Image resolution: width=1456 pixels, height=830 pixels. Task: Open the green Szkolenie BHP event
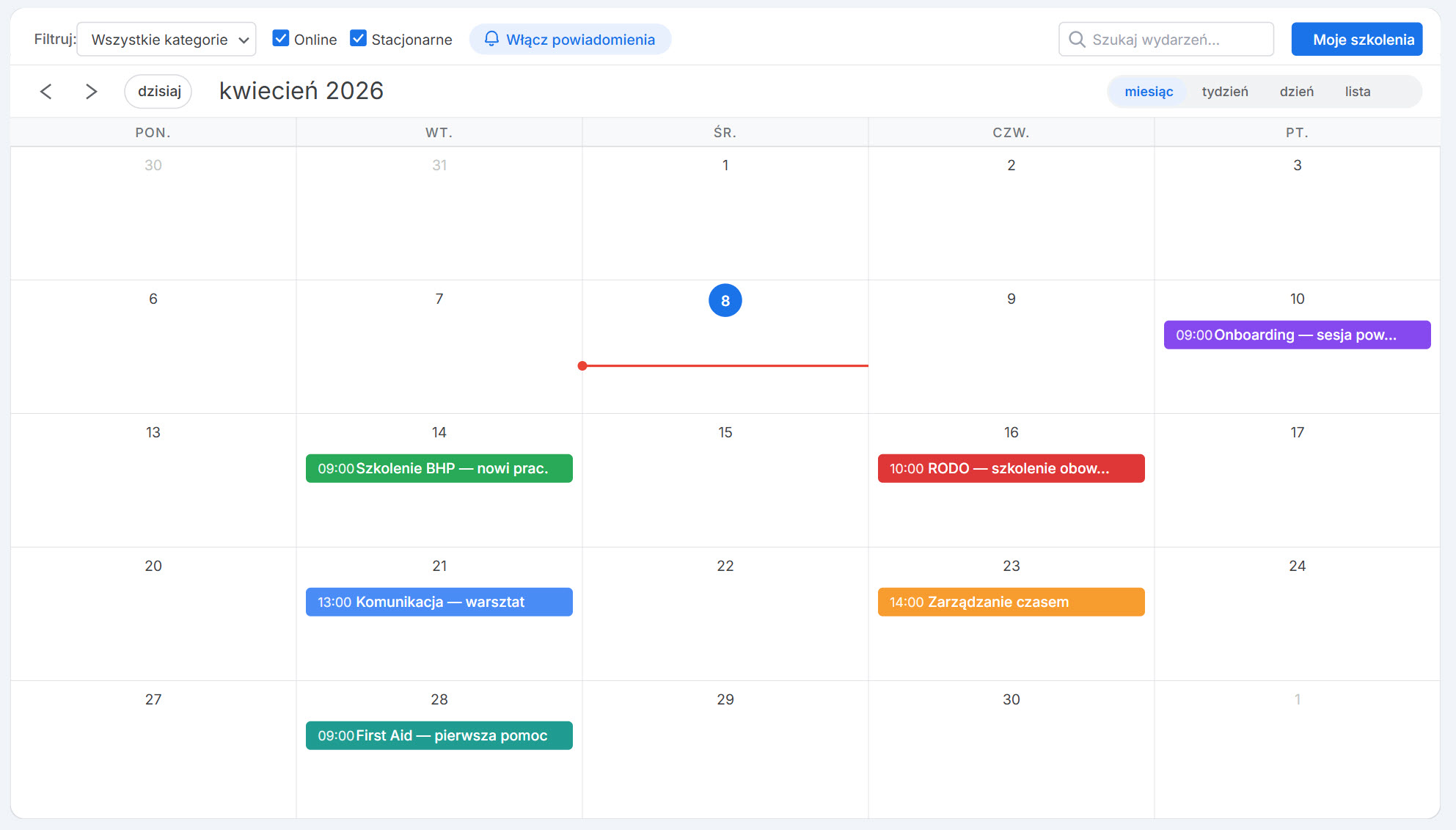(439, 468)
